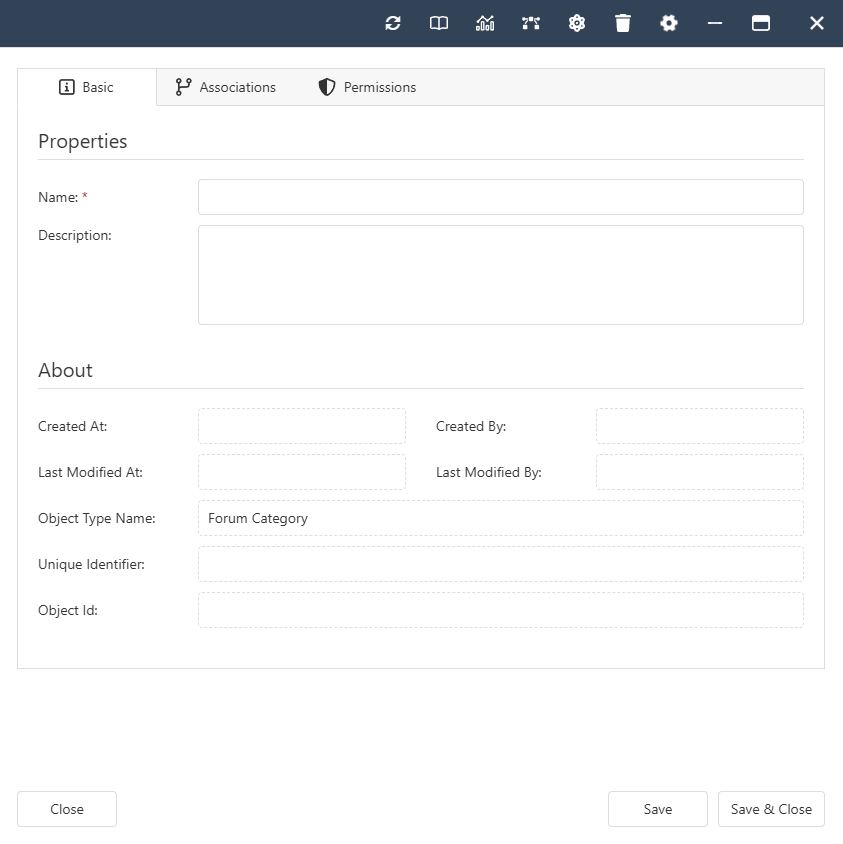Switch to the Associations tab

(225, 87)
